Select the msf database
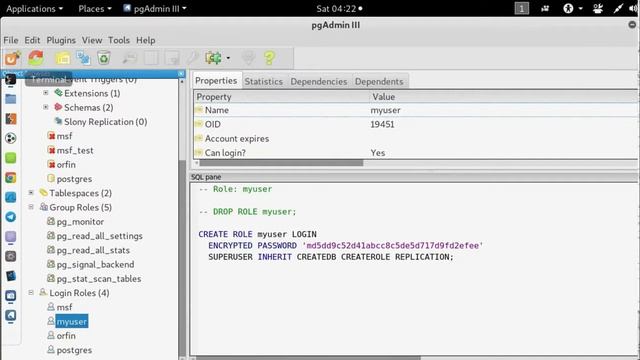 pos(64,136)
